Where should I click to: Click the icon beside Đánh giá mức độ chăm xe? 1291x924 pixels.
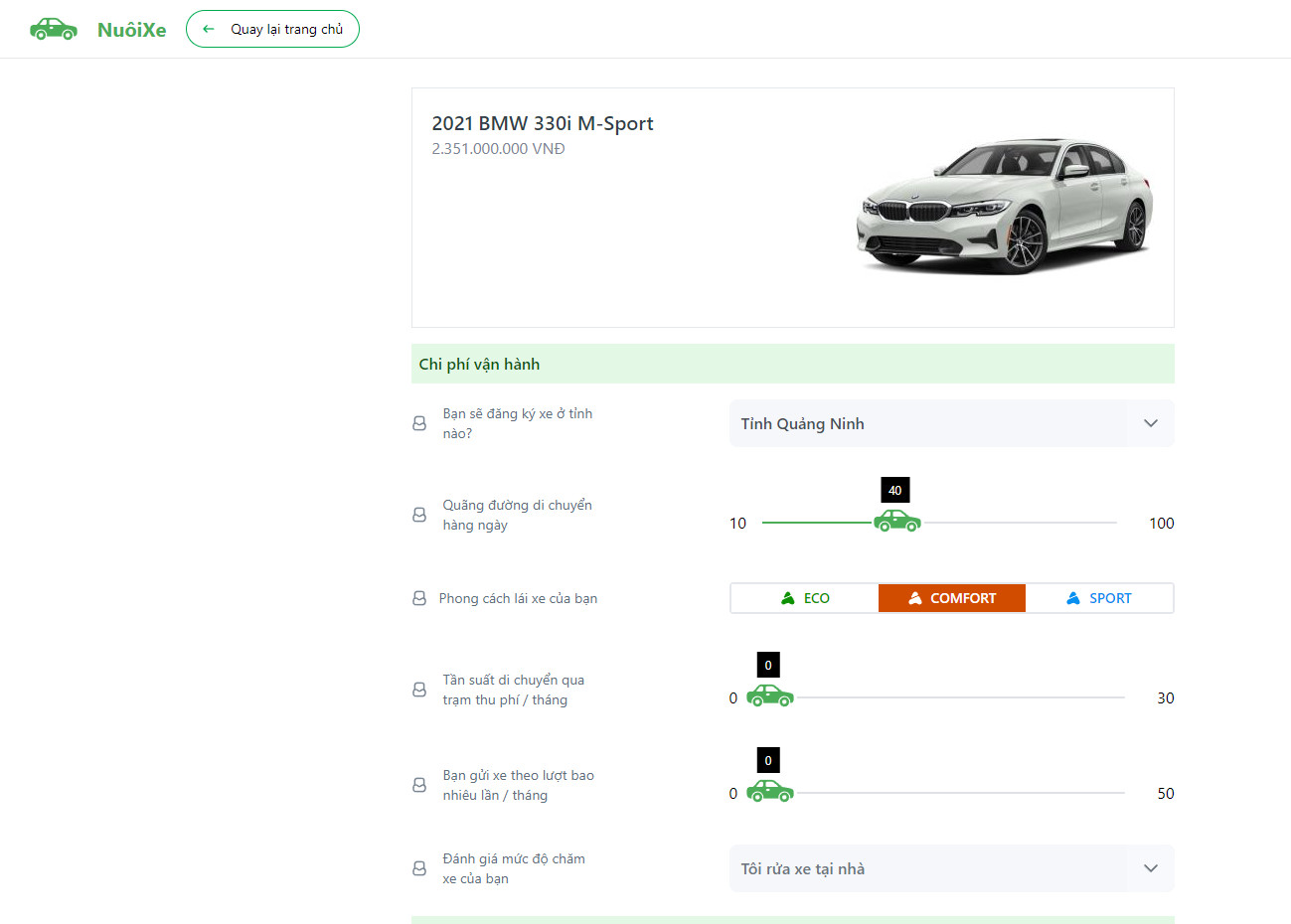coord(419,868)
